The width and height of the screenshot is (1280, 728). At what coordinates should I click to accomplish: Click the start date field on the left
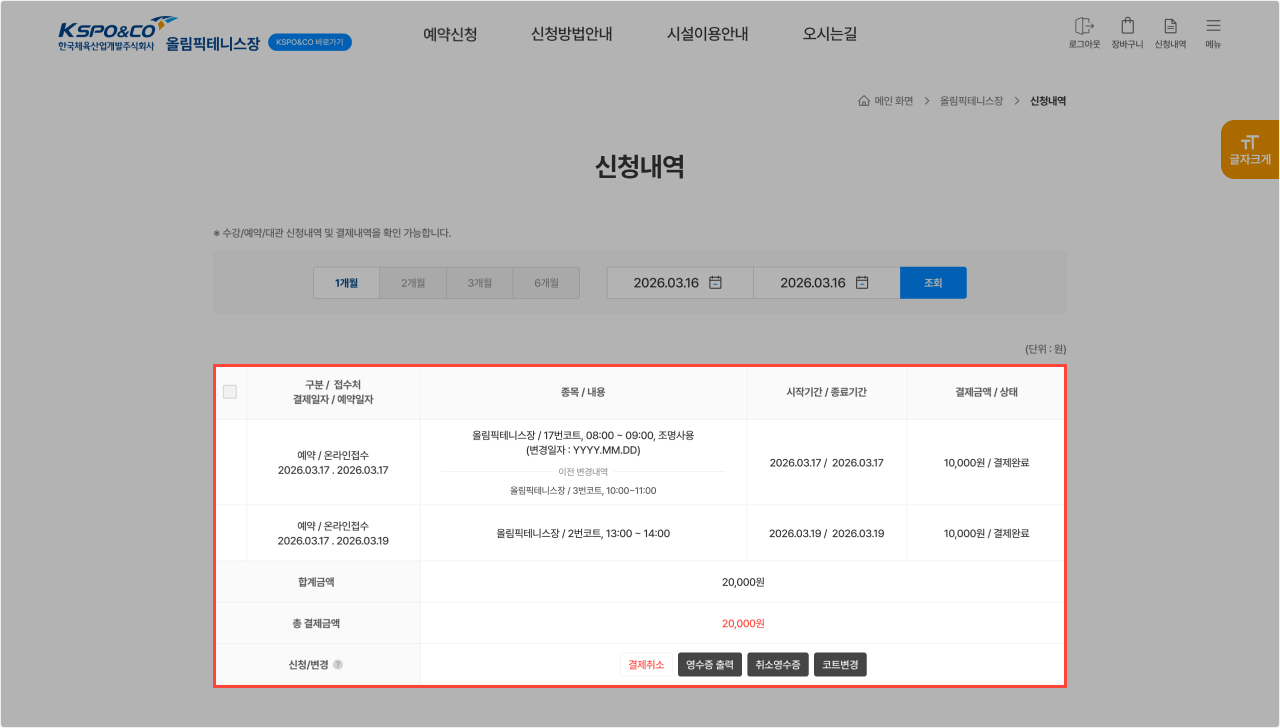680,283
